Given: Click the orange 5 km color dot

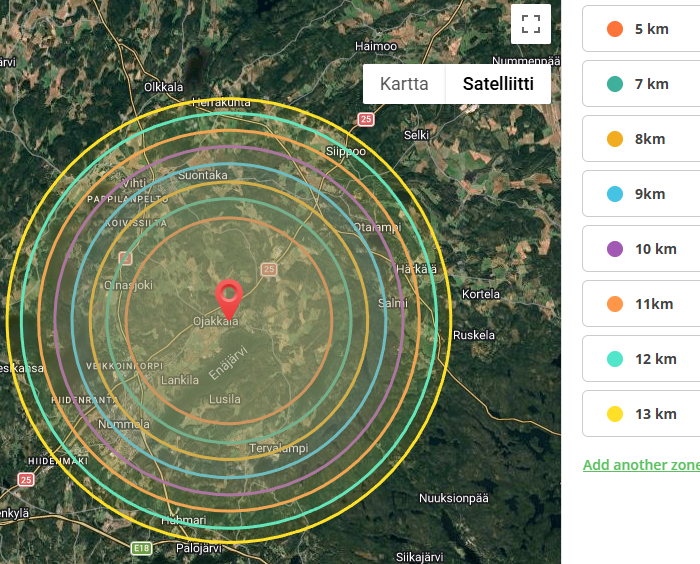Looking at the screenshot, I should click(615, 29).
